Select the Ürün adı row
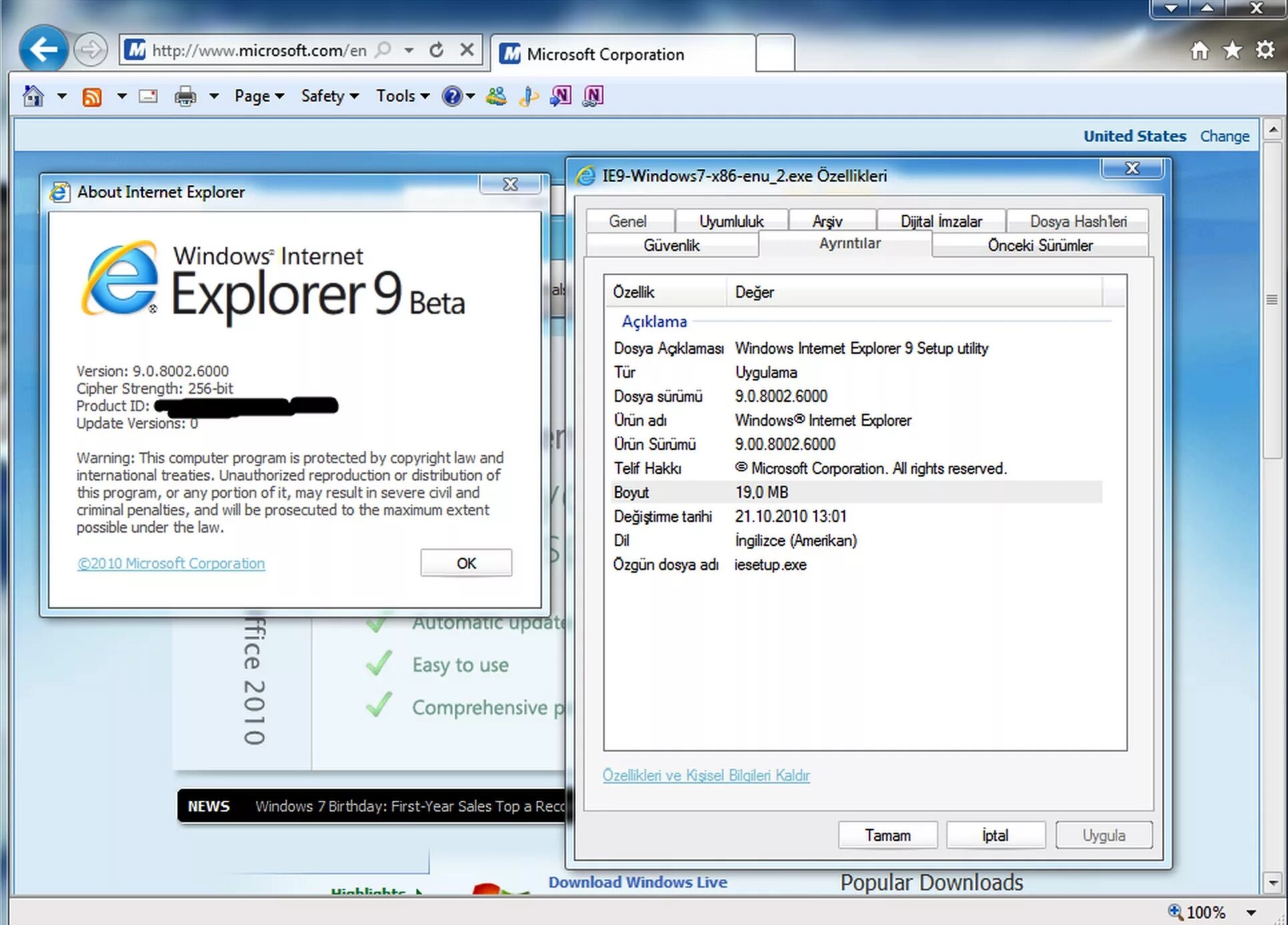 tap(856, 420)
